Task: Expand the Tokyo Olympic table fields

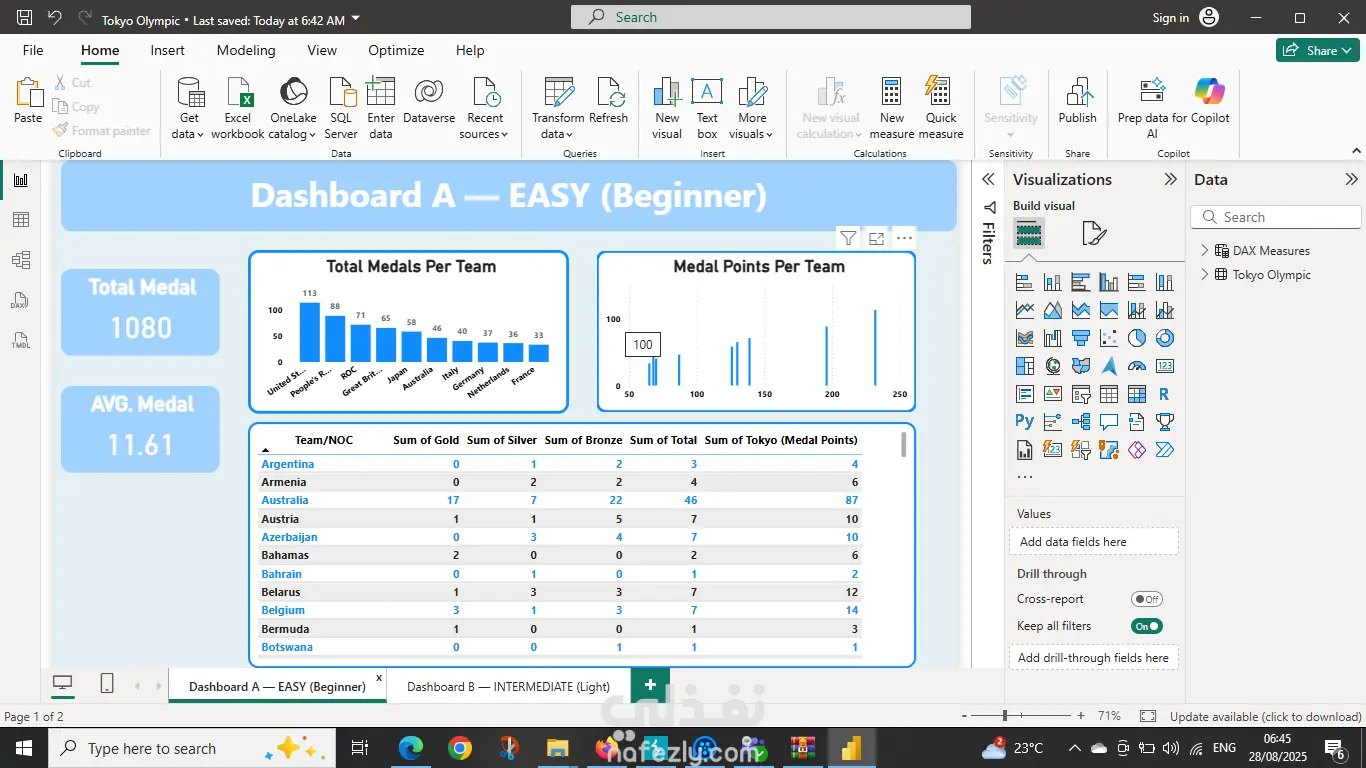Action: point(1205,275)
